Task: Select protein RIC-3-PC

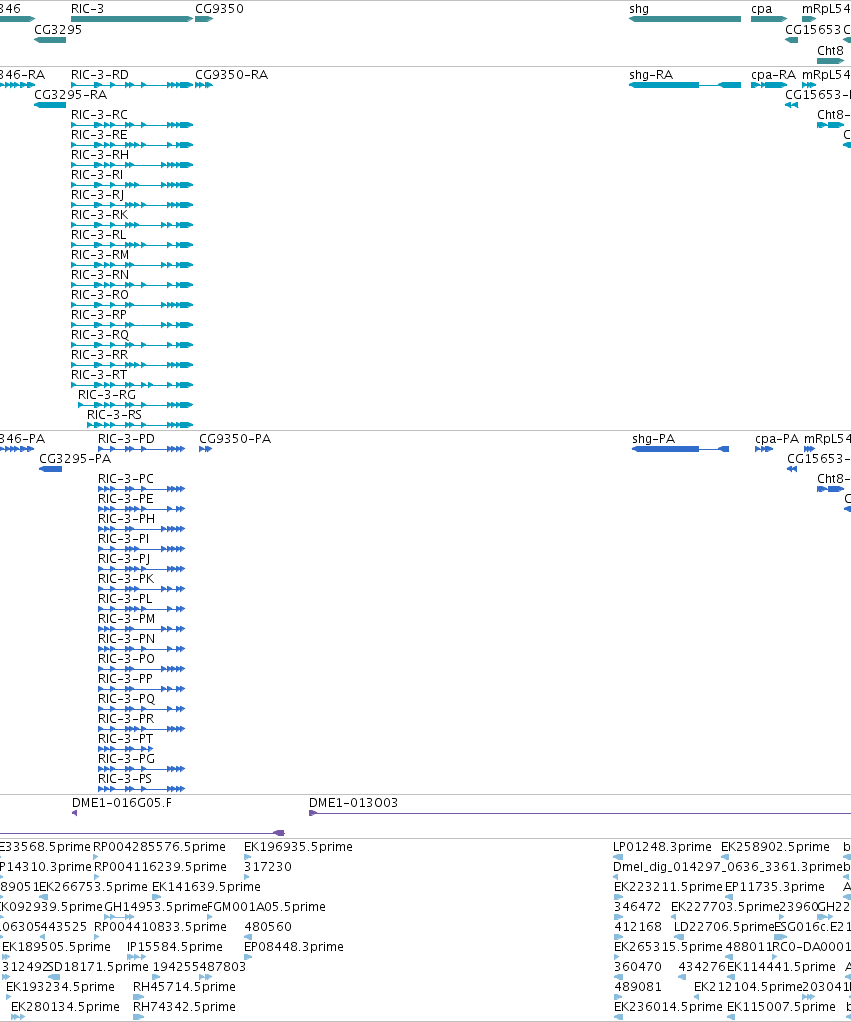Action: pos(126,478)
